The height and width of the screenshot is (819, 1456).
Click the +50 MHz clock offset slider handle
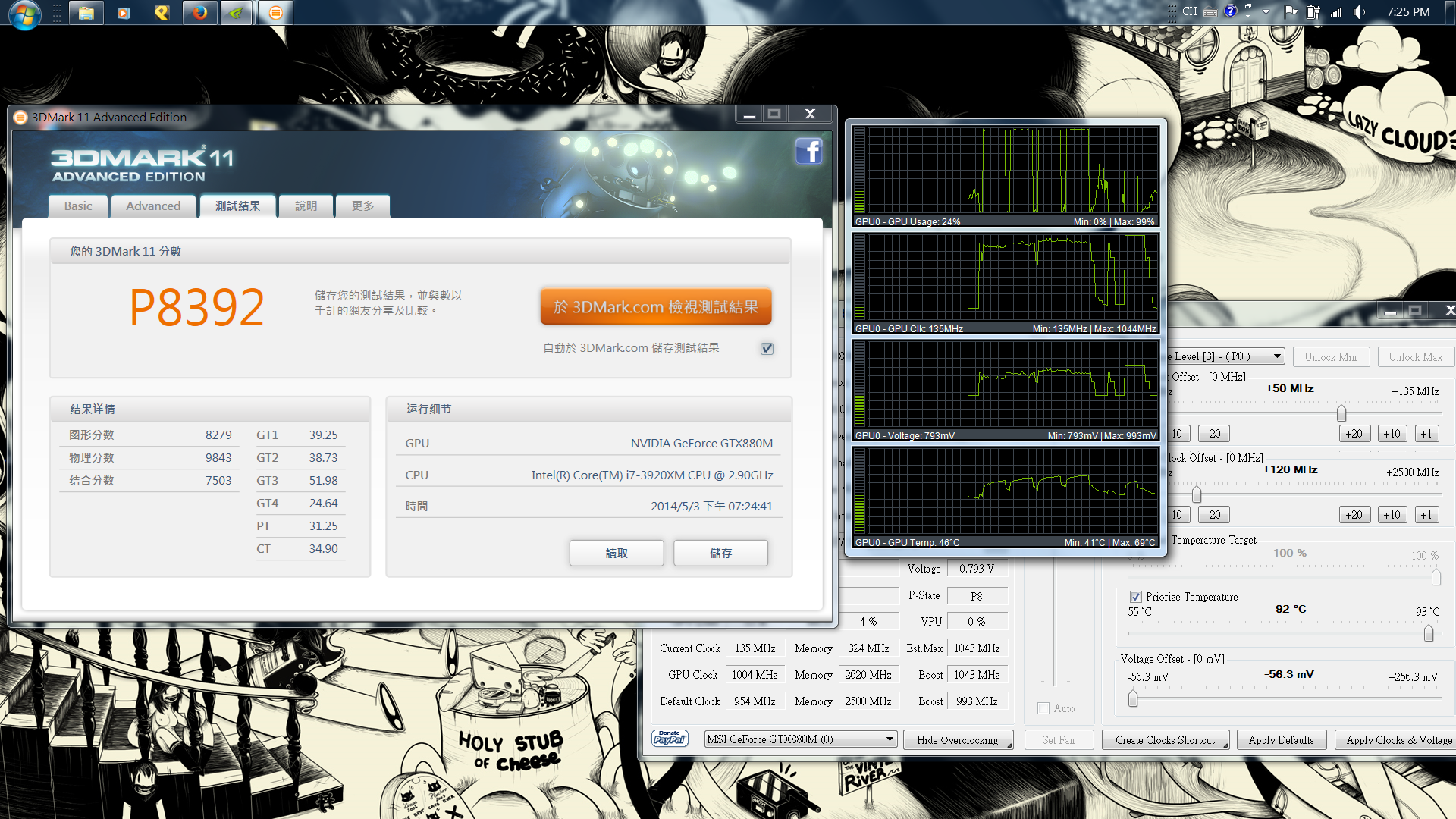tap(1341, 413)
